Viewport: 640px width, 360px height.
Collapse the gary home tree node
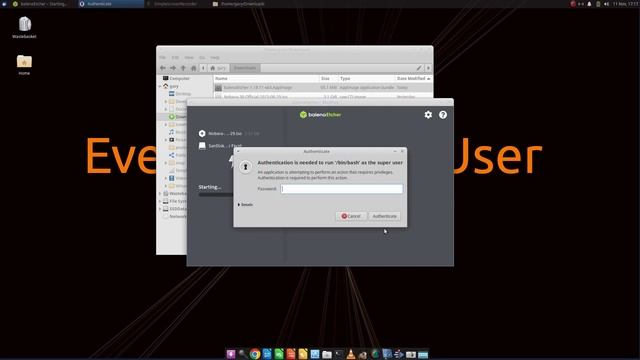[x=160, y=86]
